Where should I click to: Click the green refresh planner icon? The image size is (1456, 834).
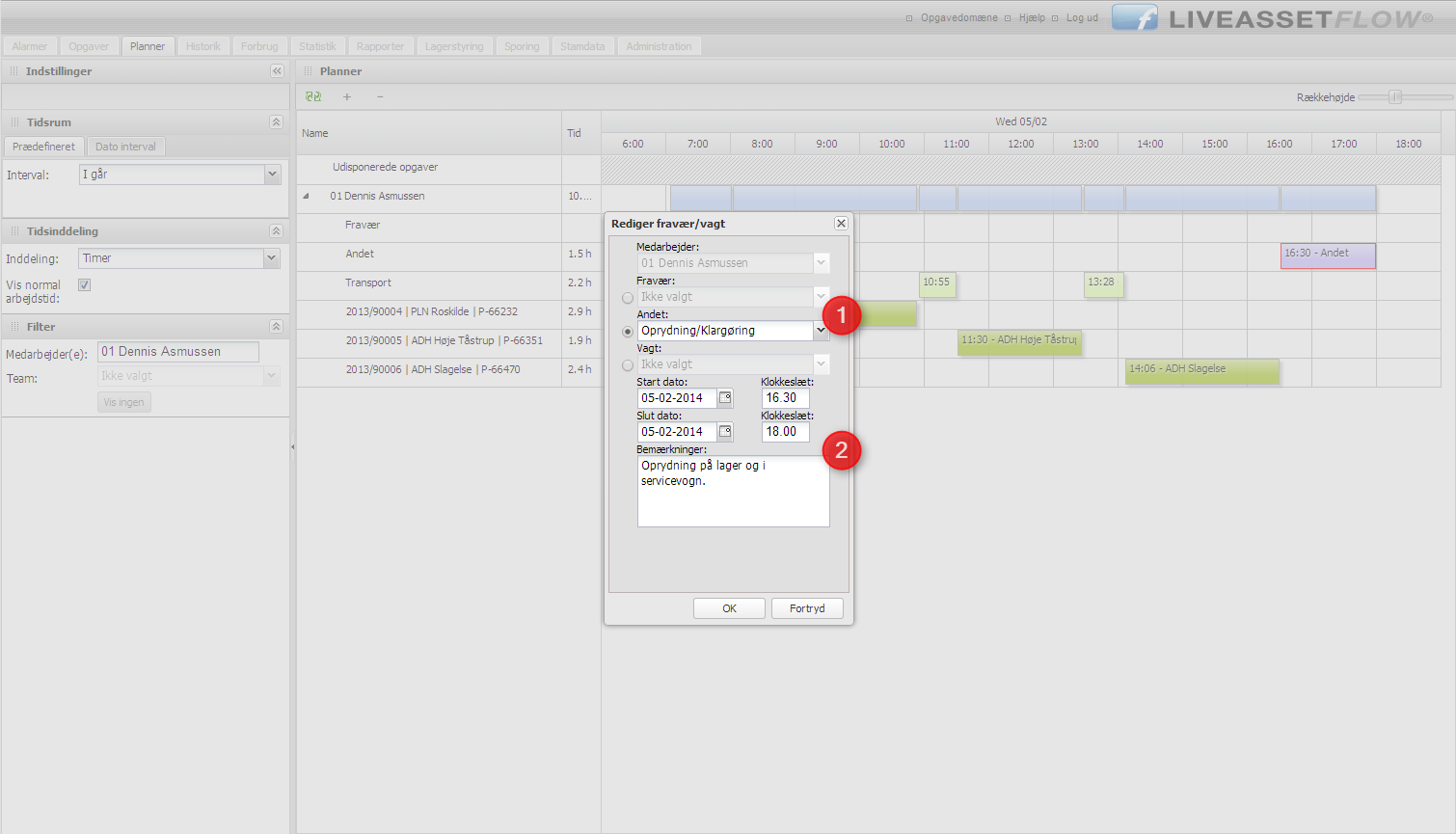point(313,96)
